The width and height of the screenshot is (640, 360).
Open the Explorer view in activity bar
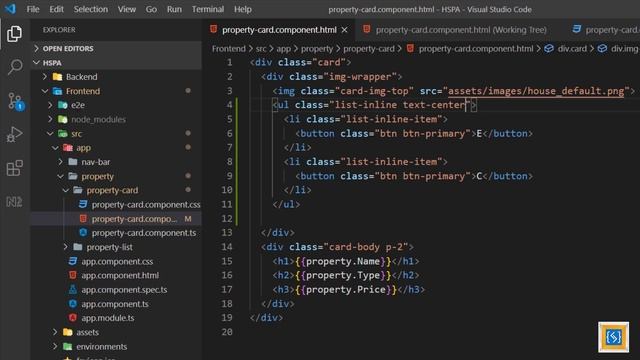click(14, 33)
